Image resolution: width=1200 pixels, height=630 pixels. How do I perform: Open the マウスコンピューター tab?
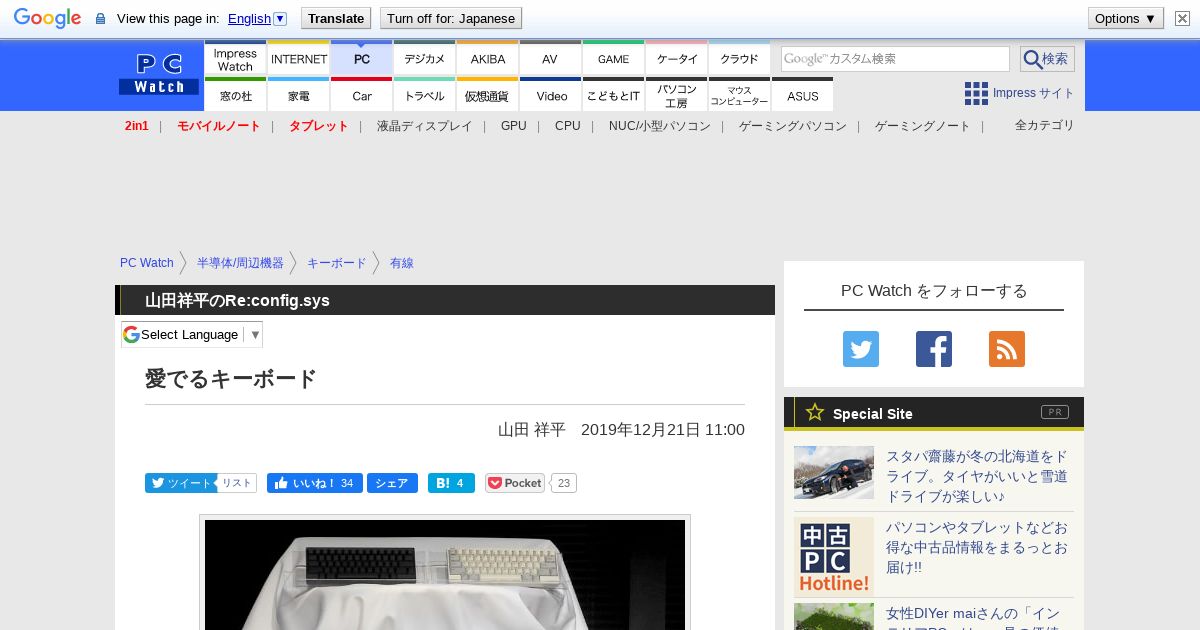739,96
